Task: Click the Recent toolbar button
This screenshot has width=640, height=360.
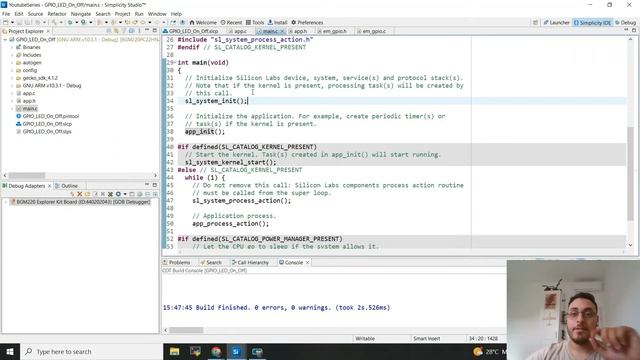Action: [x=231, y=22]
